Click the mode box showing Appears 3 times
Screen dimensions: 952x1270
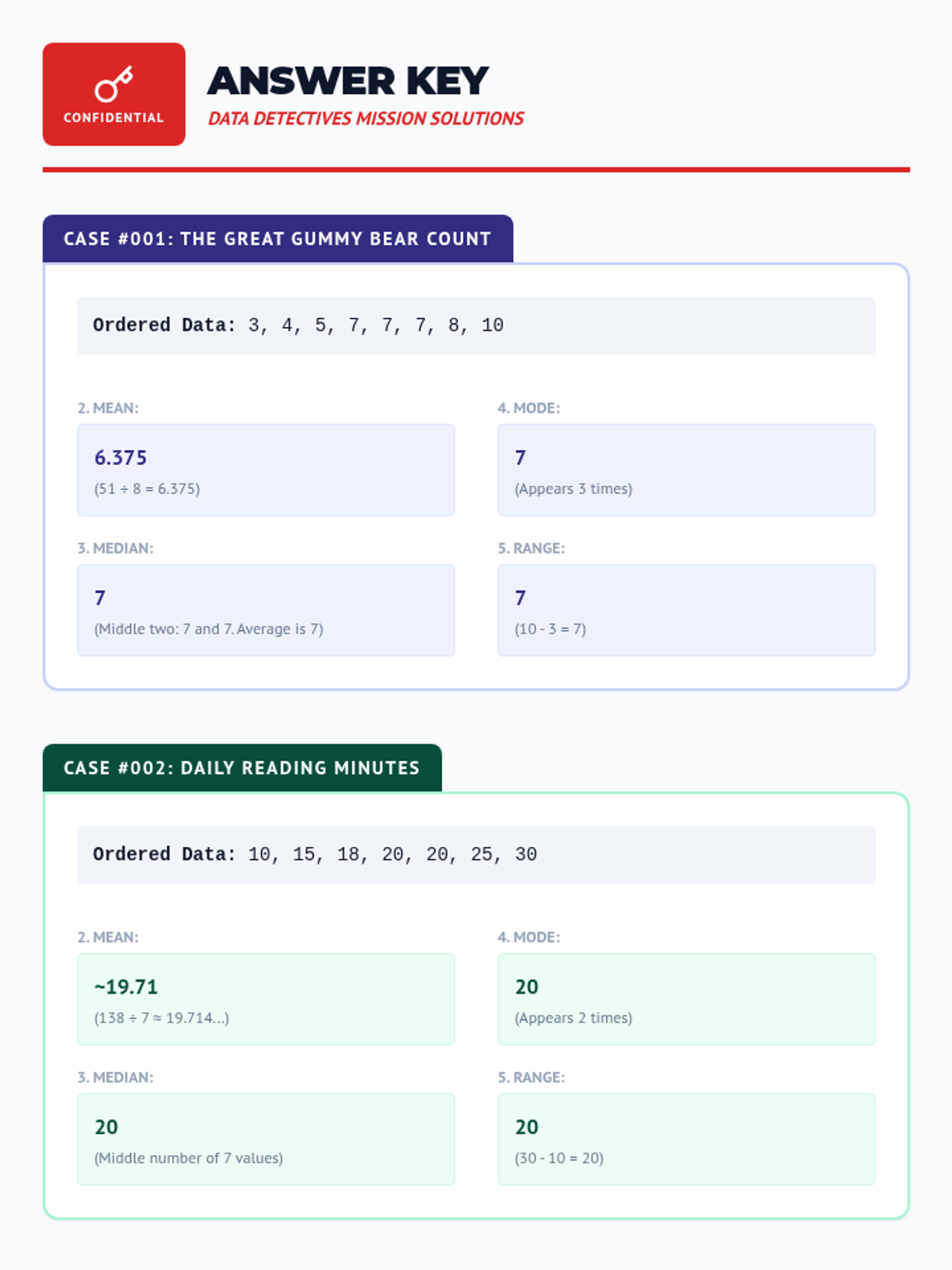(686, 470)
